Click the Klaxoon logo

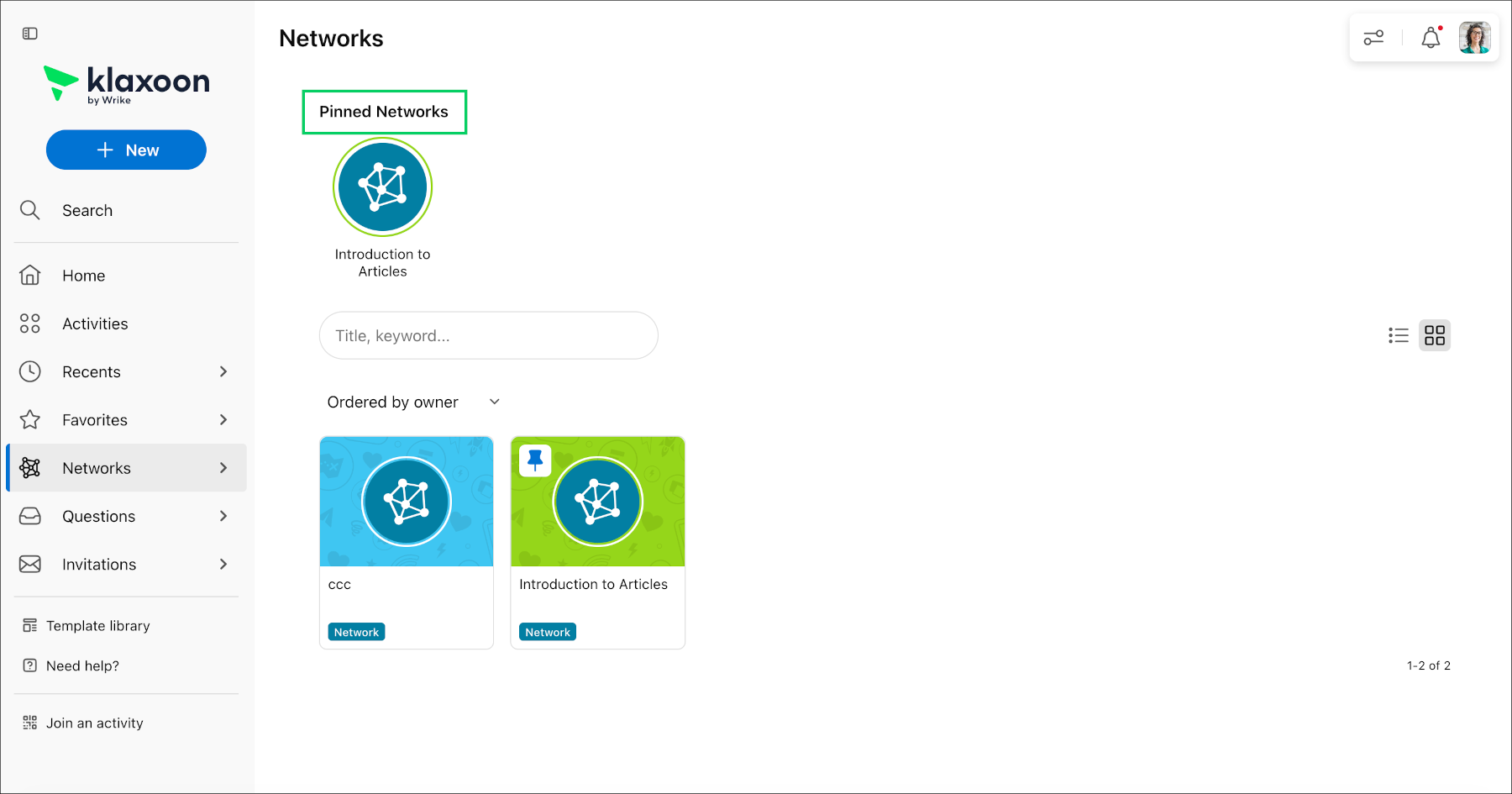[126, 84]
